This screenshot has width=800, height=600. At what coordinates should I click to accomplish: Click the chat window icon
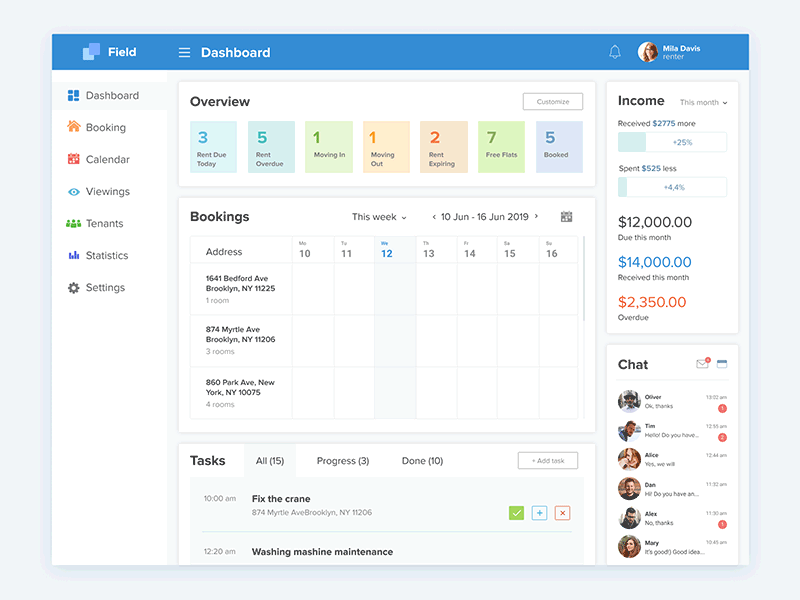click(722, 364)
